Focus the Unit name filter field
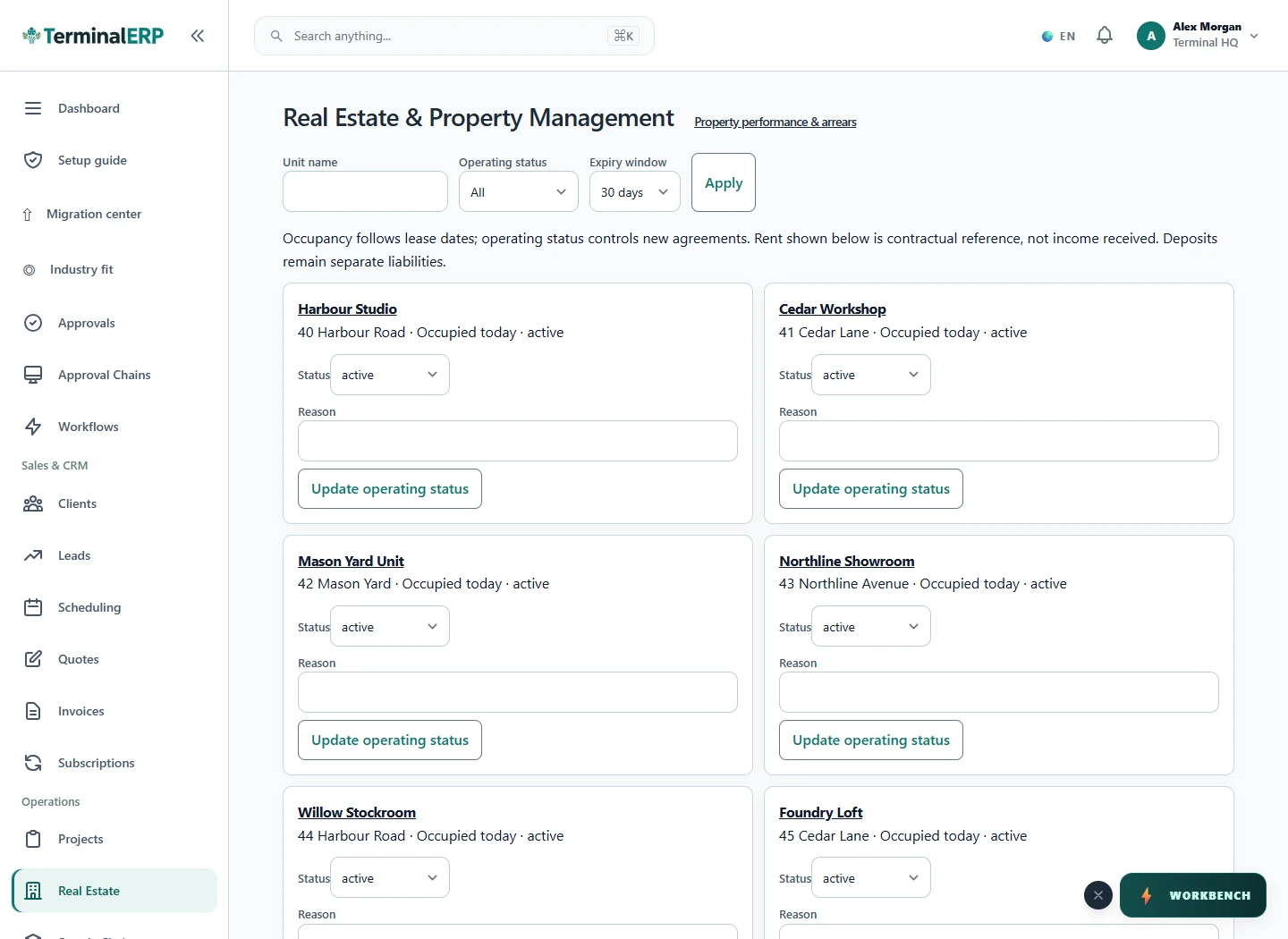Screen dimensions: 1288x939 coord(365,191)
